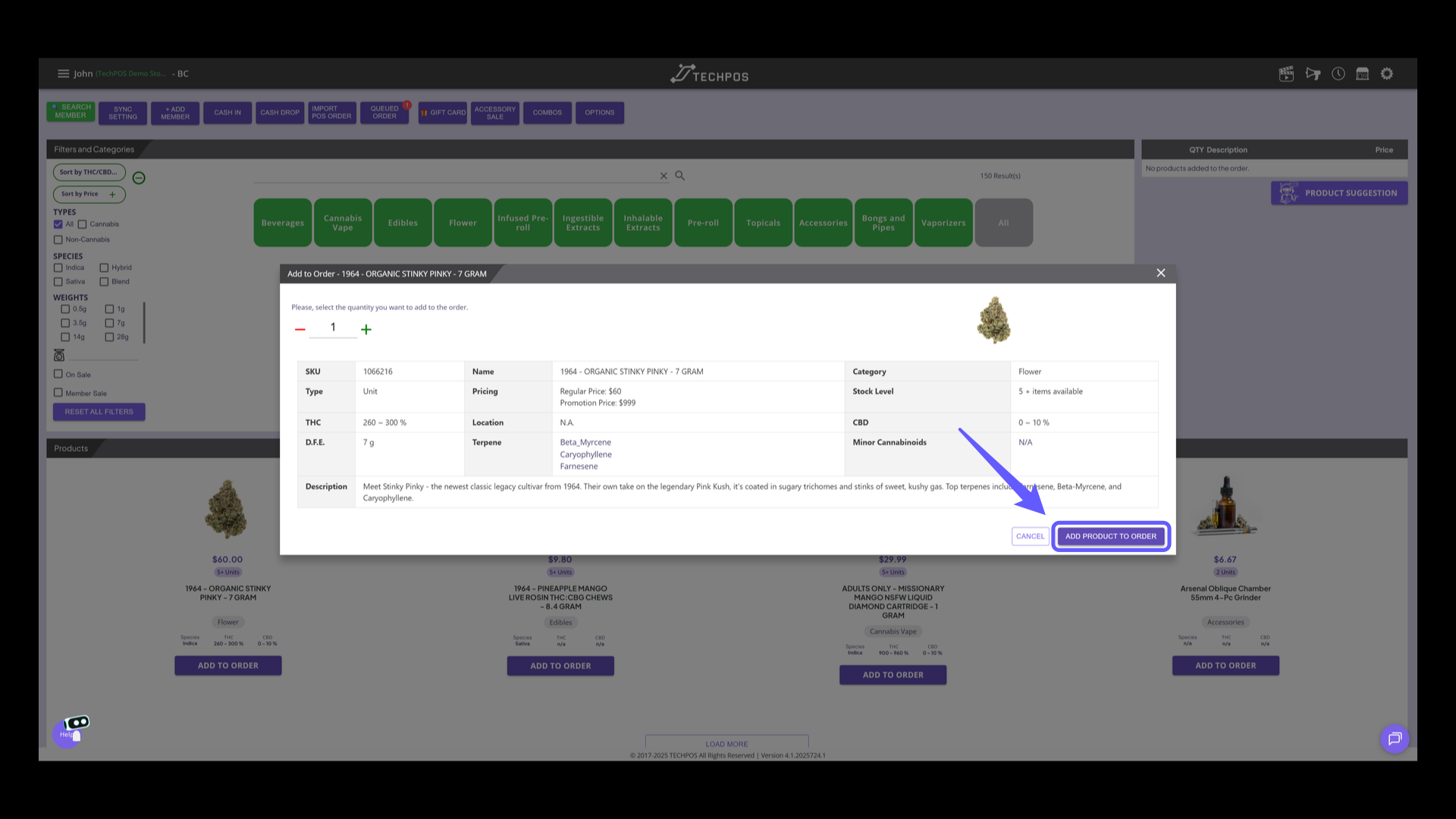Screen dimensions: 1456x819
Task: Click the weights list scrollbar
Action: (144, 322)
